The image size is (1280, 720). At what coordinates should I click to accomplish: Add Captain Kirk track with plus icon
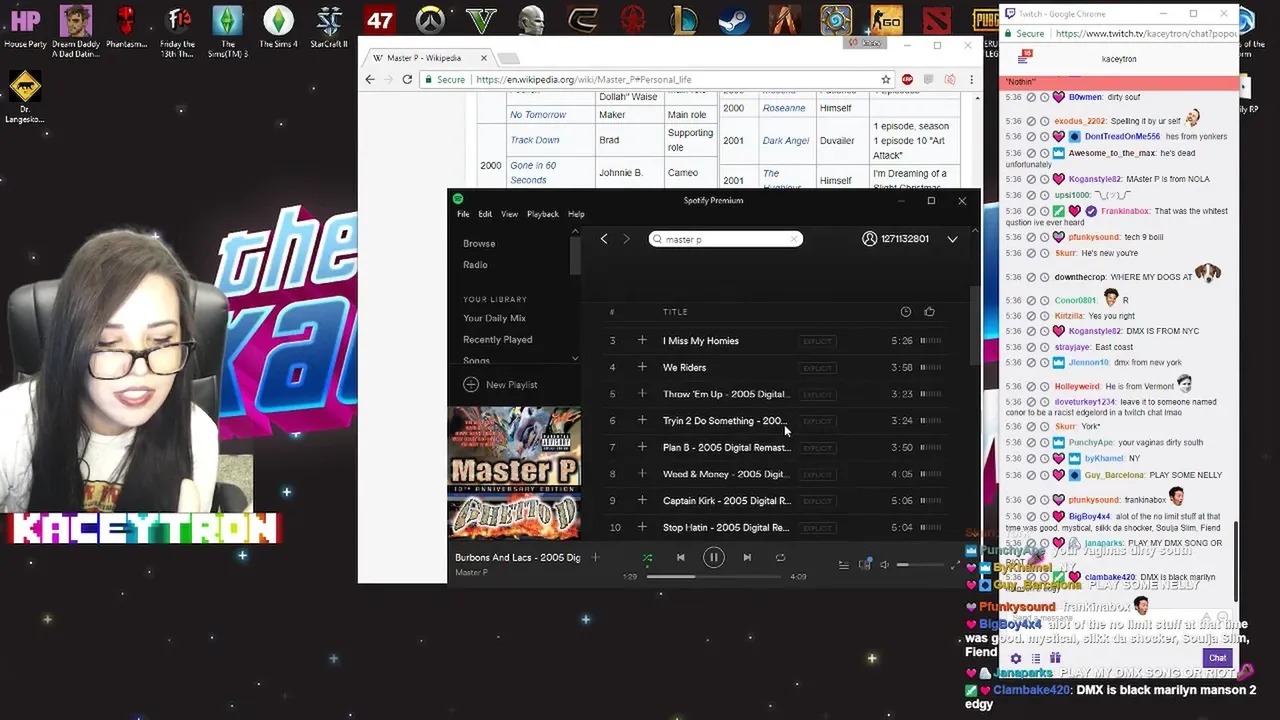tap(642, 501)
